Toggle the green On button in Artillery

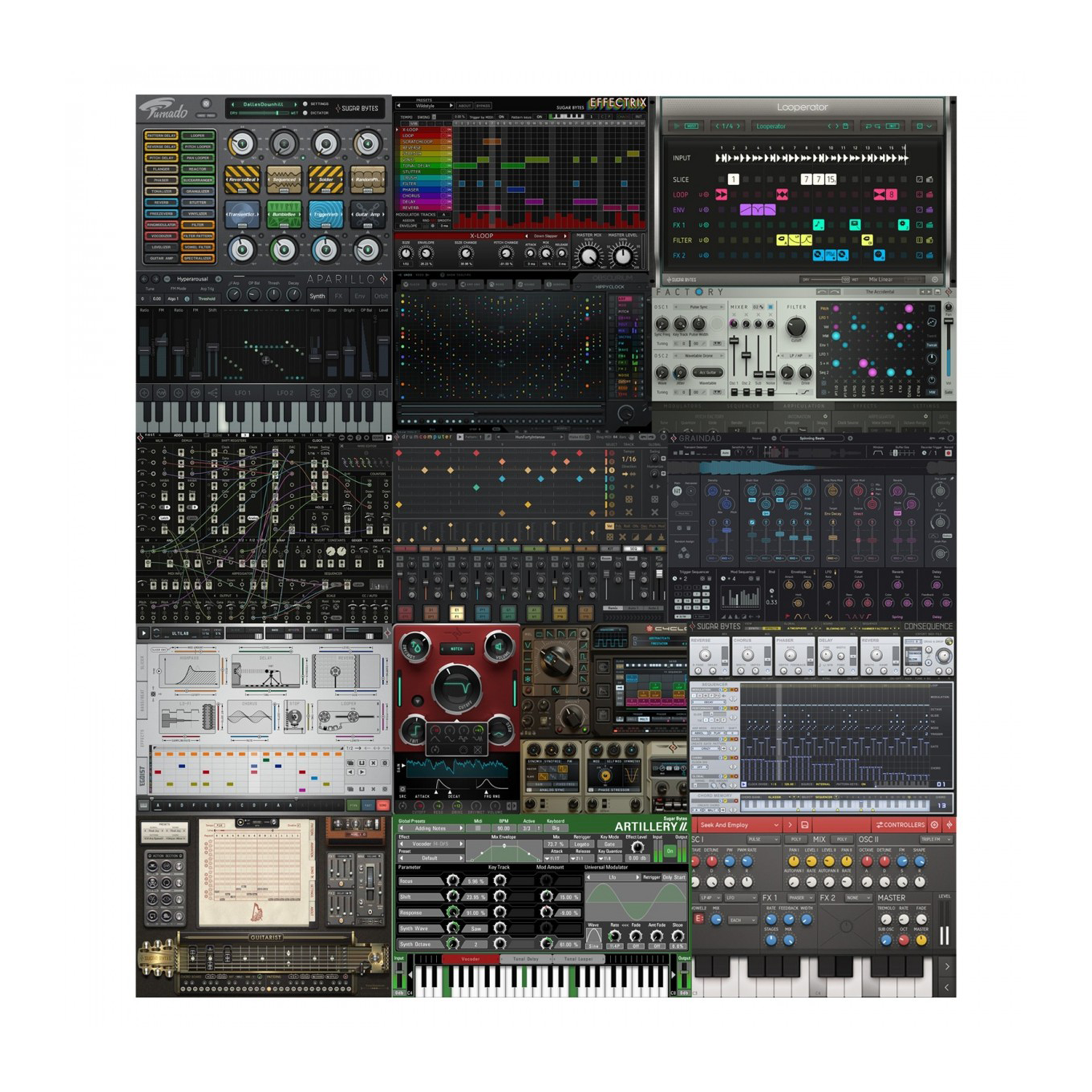click(670, 851)
